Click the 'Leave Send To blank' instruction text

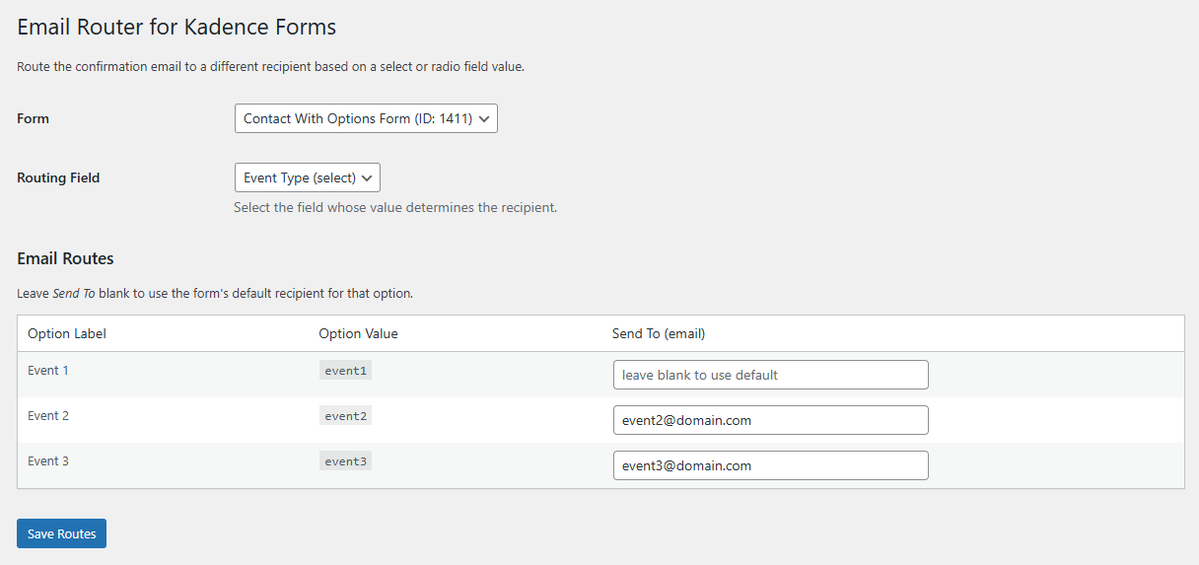pyautogui.click(x=215, y=294)
